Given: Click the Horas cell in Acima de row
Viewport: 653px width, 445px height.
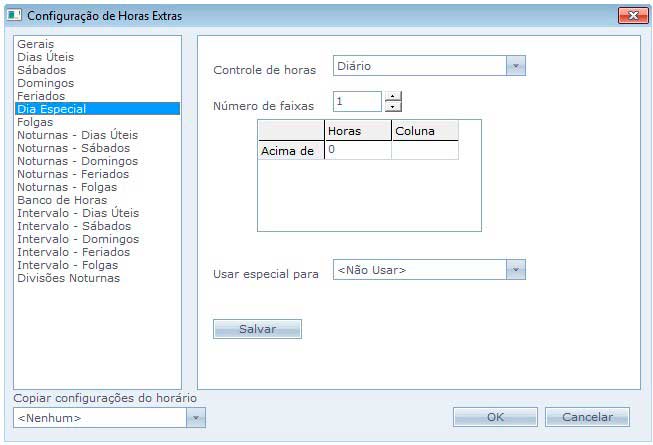Looking at the screenshot, I should 357,150.
